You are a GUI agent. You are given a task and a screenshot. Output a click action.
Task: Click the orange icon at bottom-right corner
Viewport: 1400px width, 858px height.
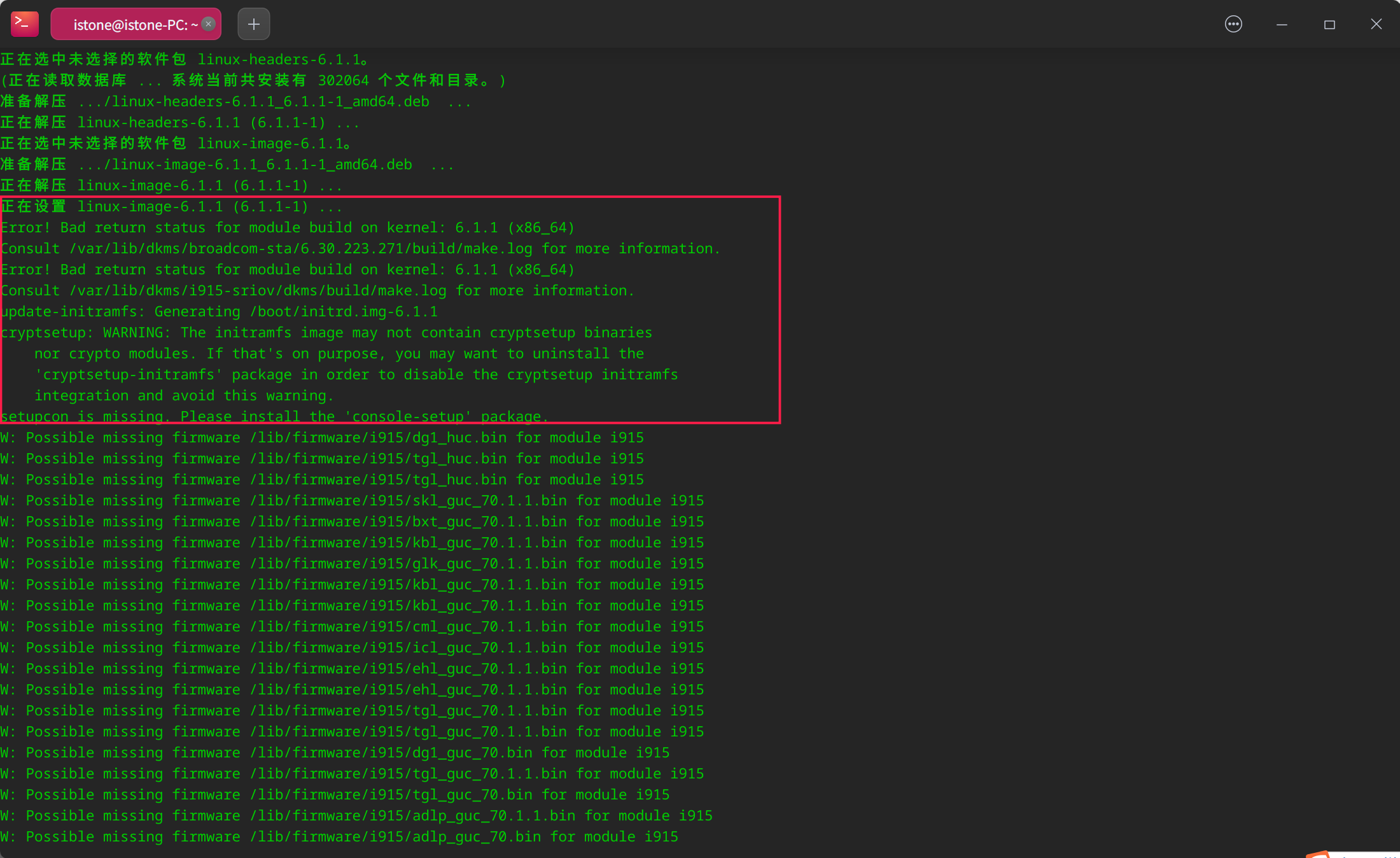point(1318,854)
